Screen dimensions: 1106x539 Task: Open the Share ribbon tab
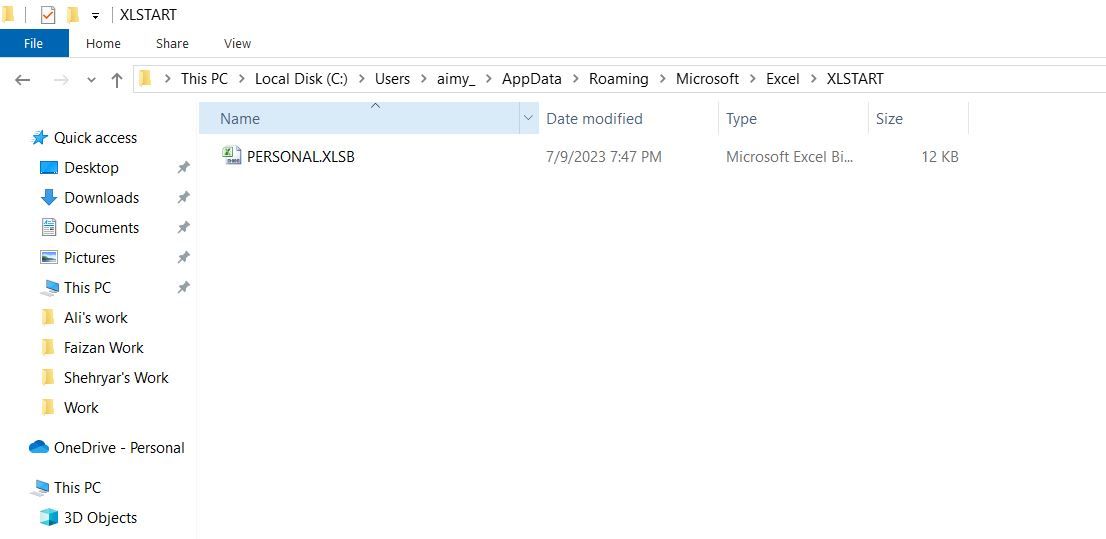tap(172, 44)
